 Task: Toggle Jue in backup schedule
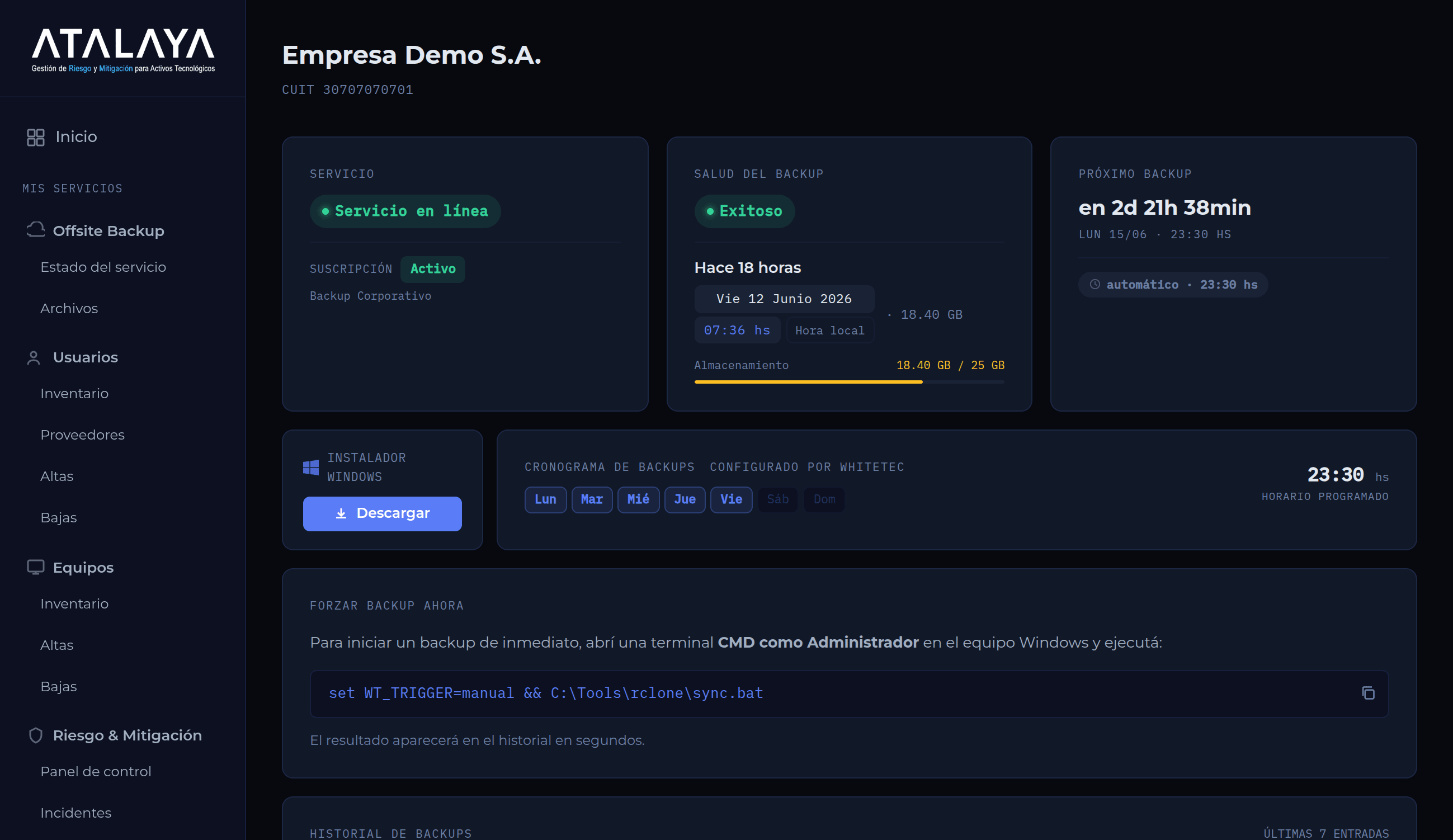[x=685, y=500]
